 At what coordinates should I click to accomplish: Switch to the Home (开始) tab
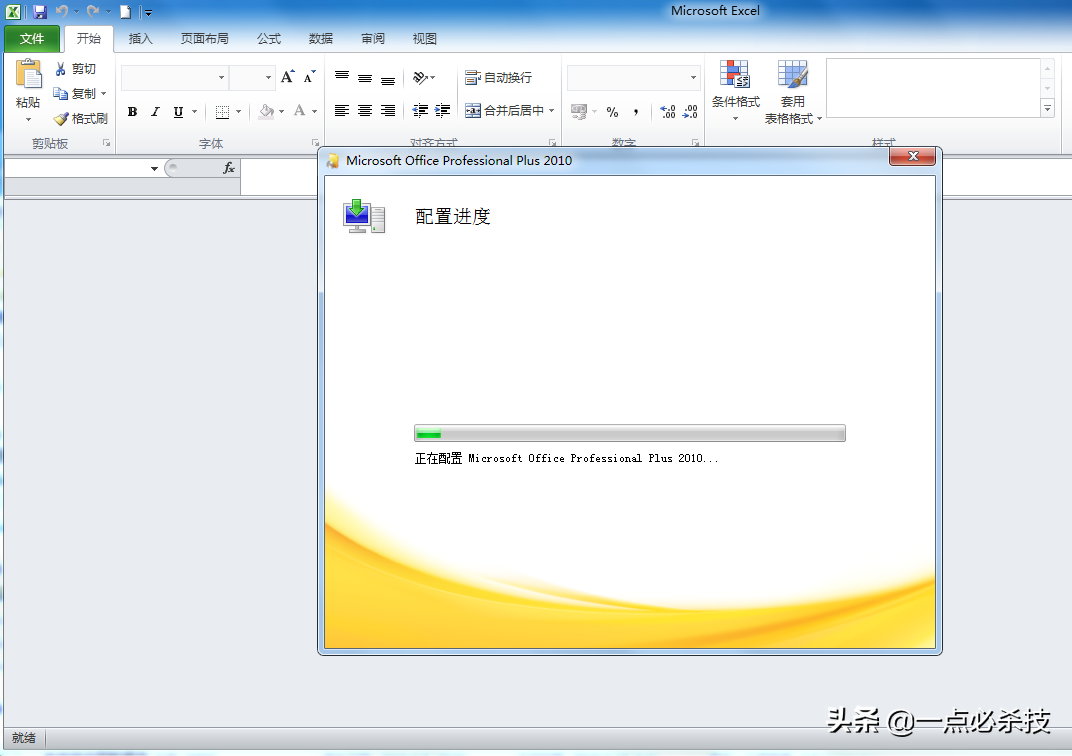coord(89,39)
